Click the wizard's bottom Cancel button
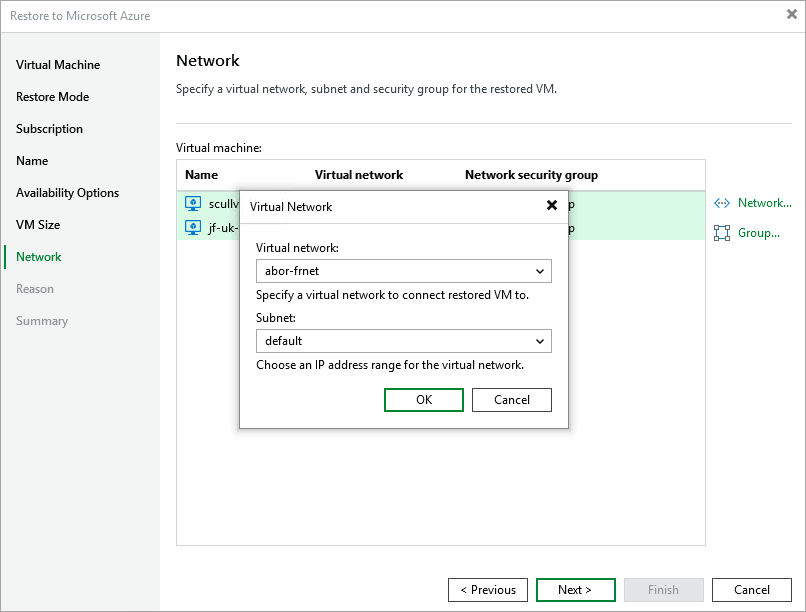 pos(752,590)
